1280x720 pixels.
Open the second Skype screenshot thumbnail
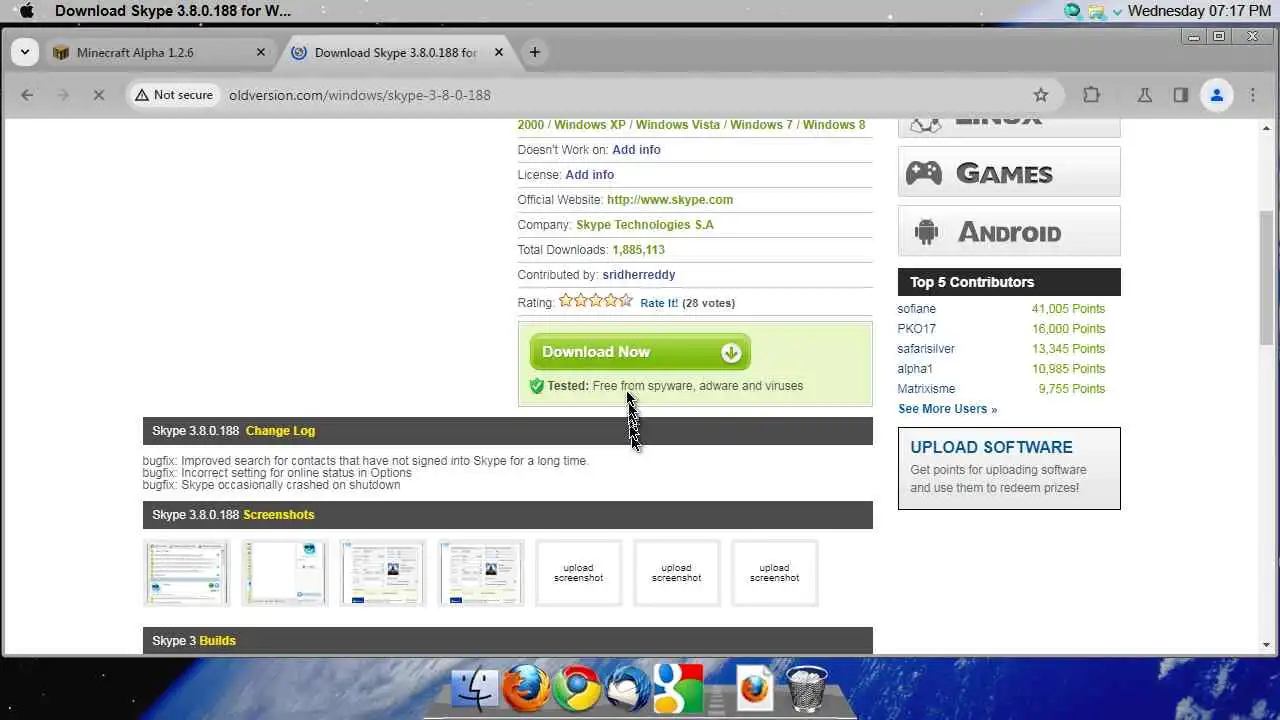click(x=284, y=573)
